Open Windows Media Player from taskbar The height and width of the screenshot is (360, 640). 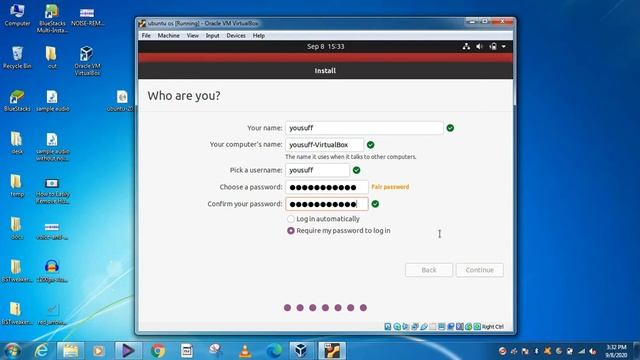click(98, 351)
